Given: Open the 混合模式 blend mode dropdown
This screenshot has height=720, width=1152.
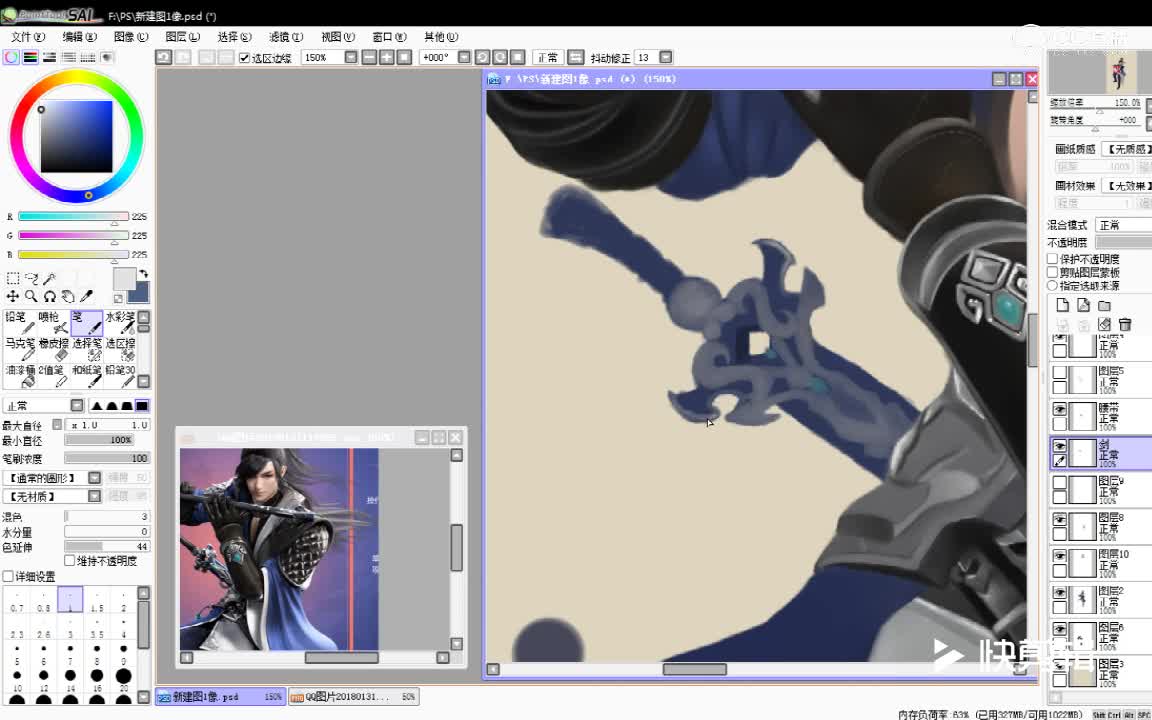Looking at the screenshot, I should 1122,225.
